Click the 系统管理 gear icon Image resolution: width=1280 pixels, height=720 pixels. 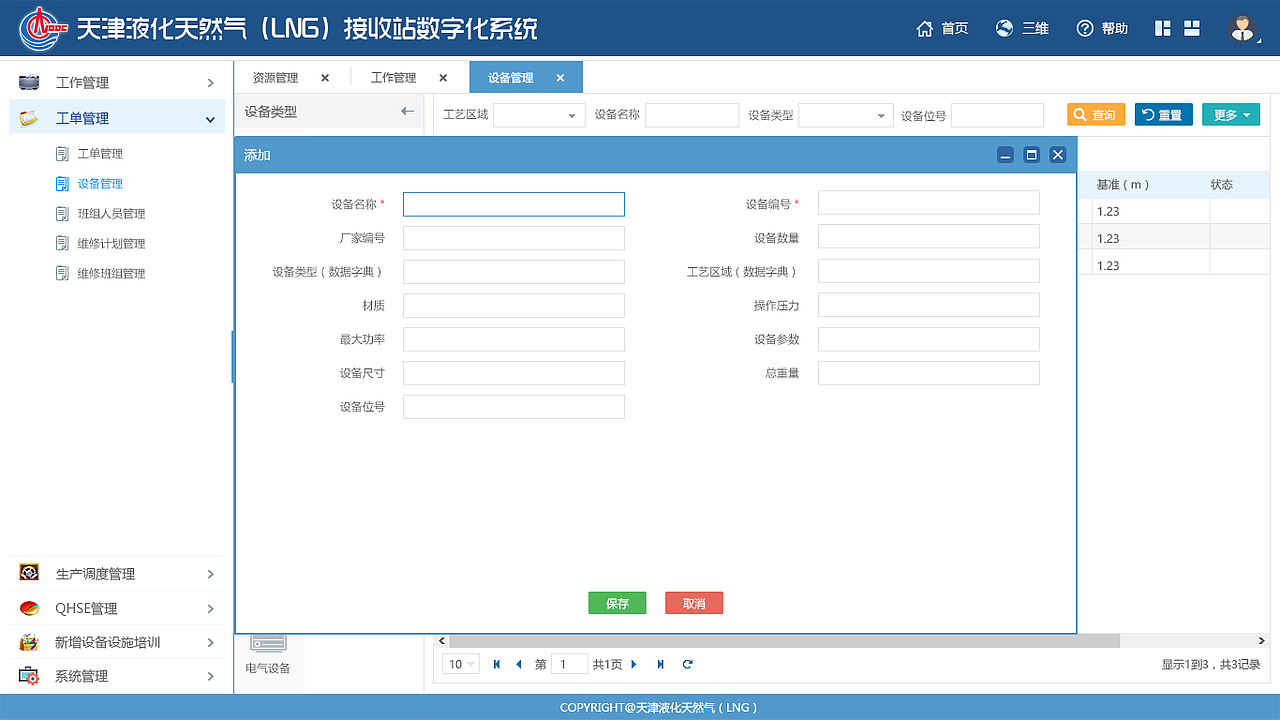(x=29, y=676)
